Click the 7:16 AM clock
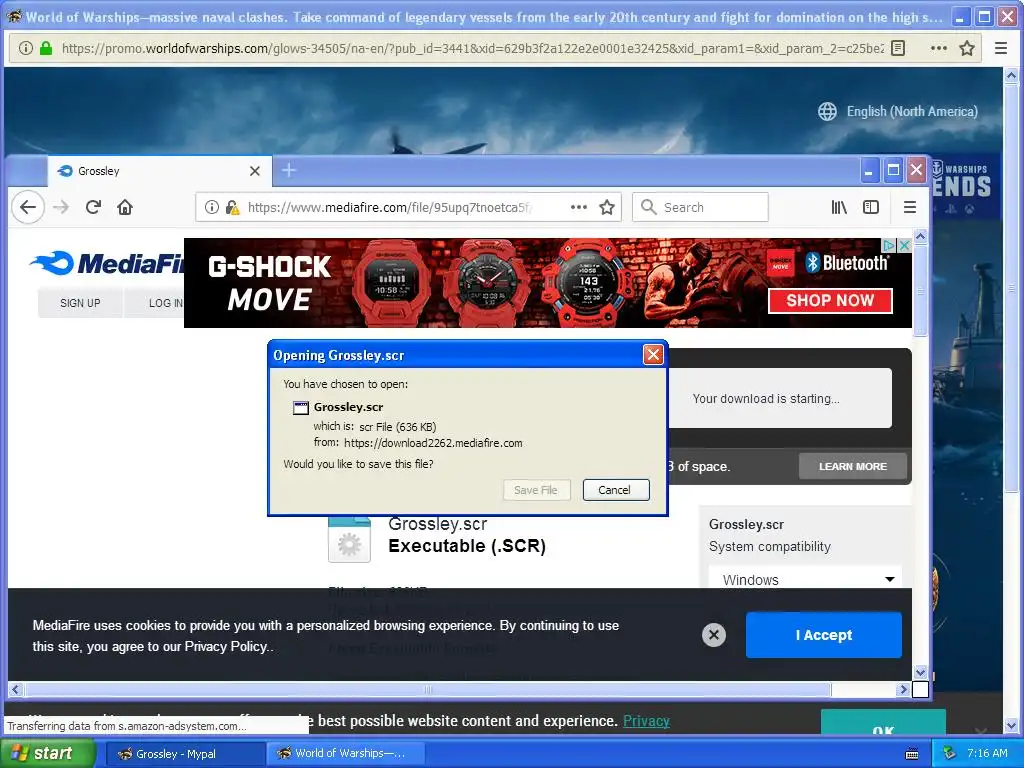 pos(987,753)
